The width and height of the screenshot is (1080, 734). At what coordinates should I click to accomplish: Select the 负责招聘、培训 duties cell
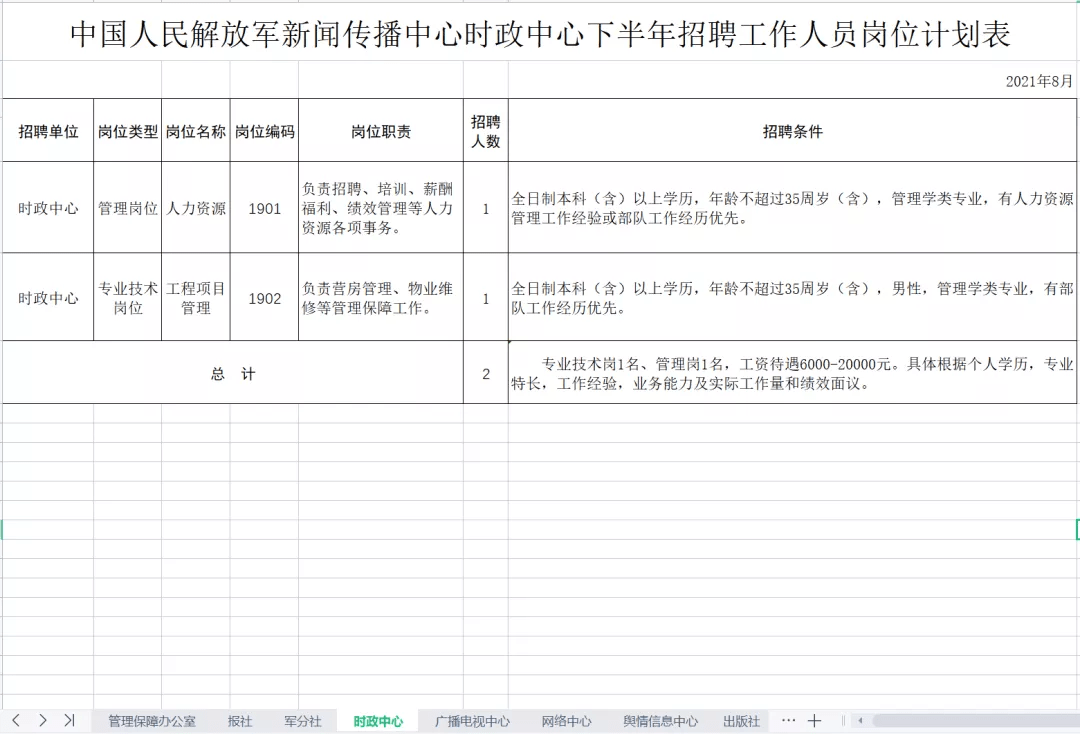pos(381,207)
